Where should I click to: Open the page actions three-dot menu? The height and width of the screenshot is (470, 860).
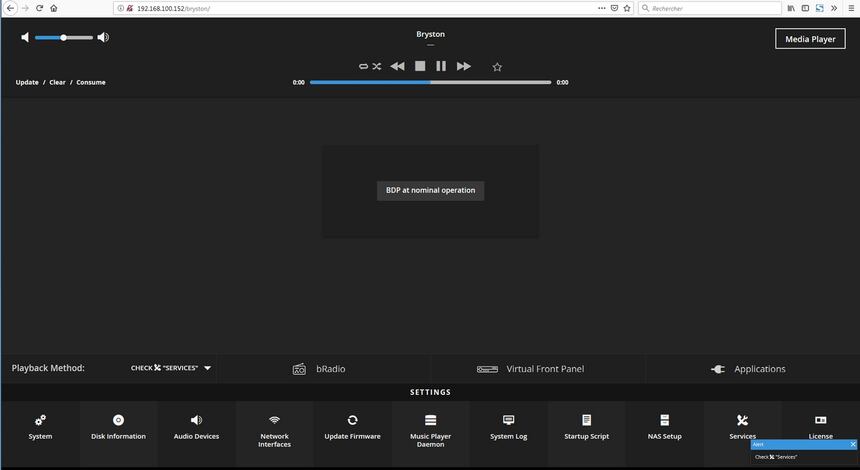(x=602, y=8)
